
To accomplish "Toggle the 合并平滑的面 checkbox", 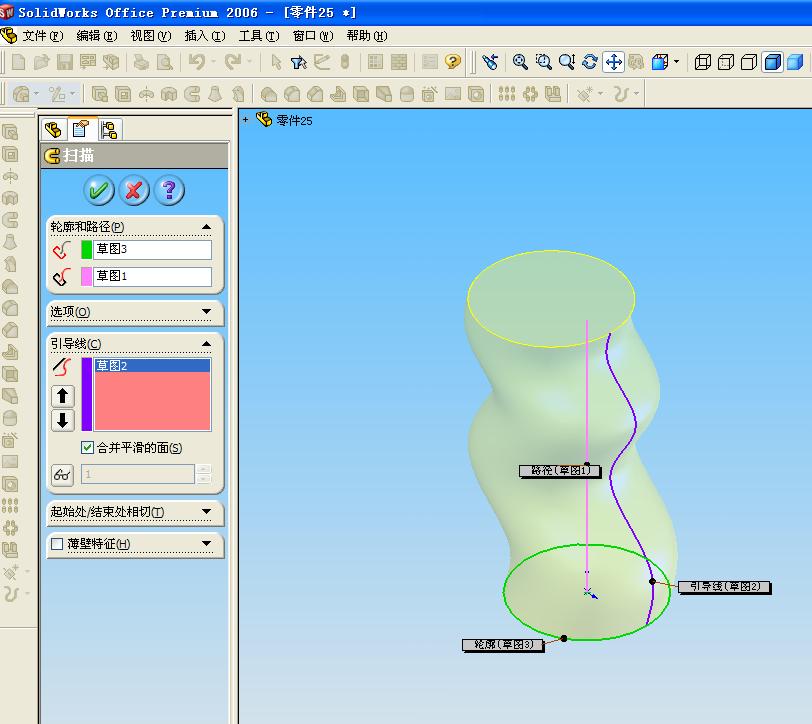I will tap(87, 447).
